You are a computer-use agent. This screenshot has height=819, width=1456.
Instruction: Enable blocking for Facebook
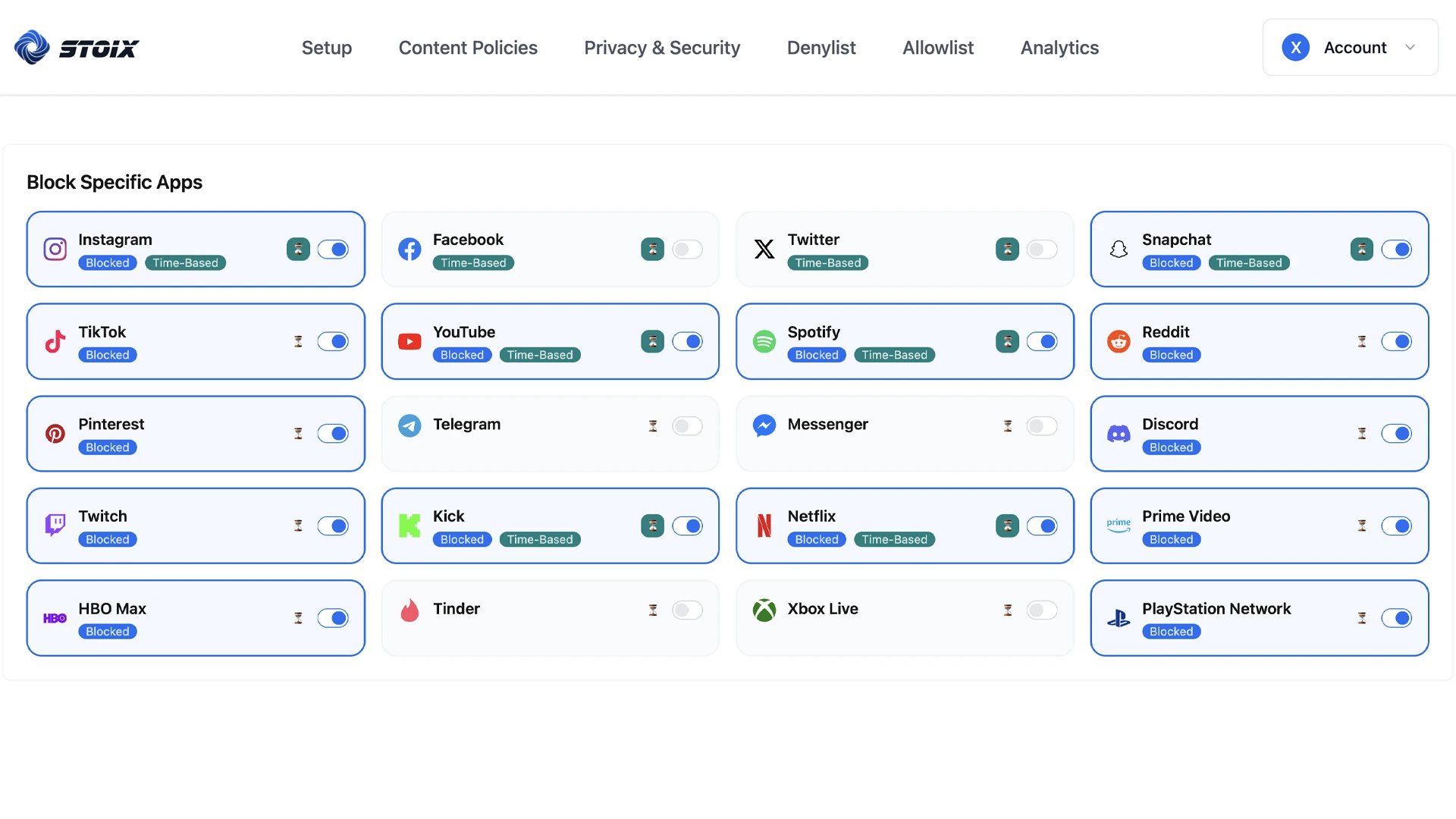688,249
